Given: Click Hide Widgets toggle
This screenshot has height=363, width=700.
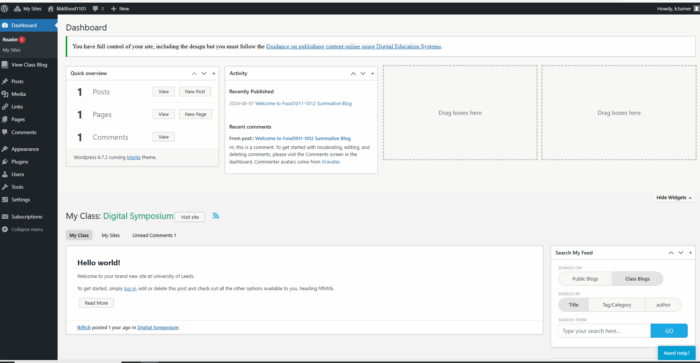Looking at the screenshot, I should [674, 197].
